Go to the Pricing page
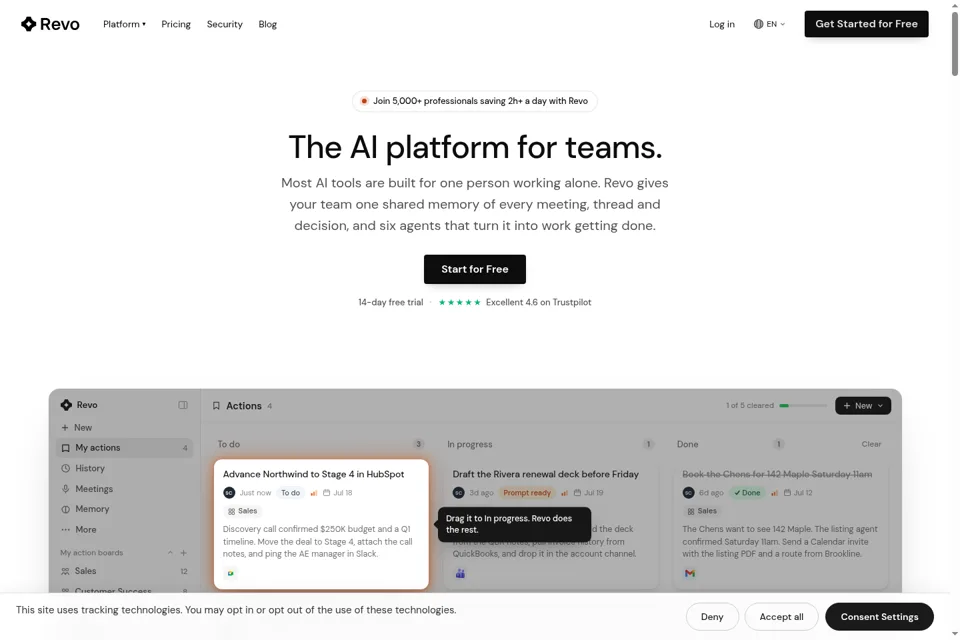Screen dimensions: 960x640 pos(176,24)
